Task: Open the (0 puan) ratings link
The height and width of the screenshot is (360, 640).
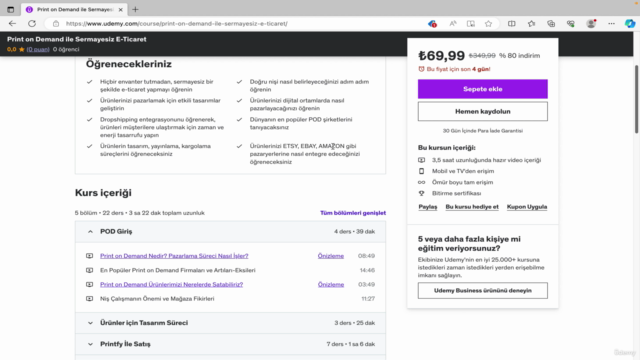Action: point(38,49)
